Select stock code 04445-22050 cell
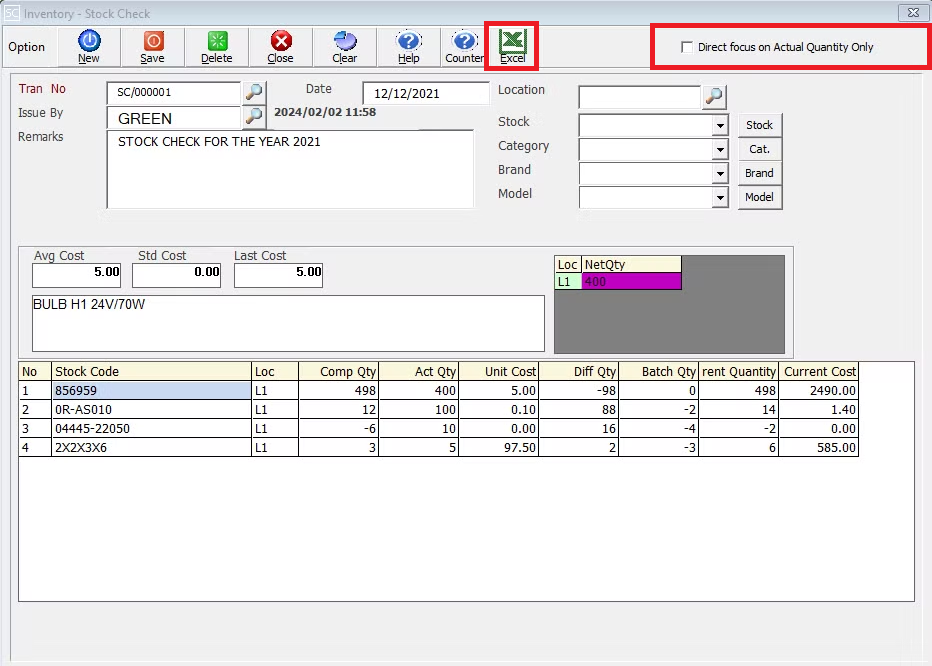Viewport: 932px width, 666px height. [x=152, y=429]
